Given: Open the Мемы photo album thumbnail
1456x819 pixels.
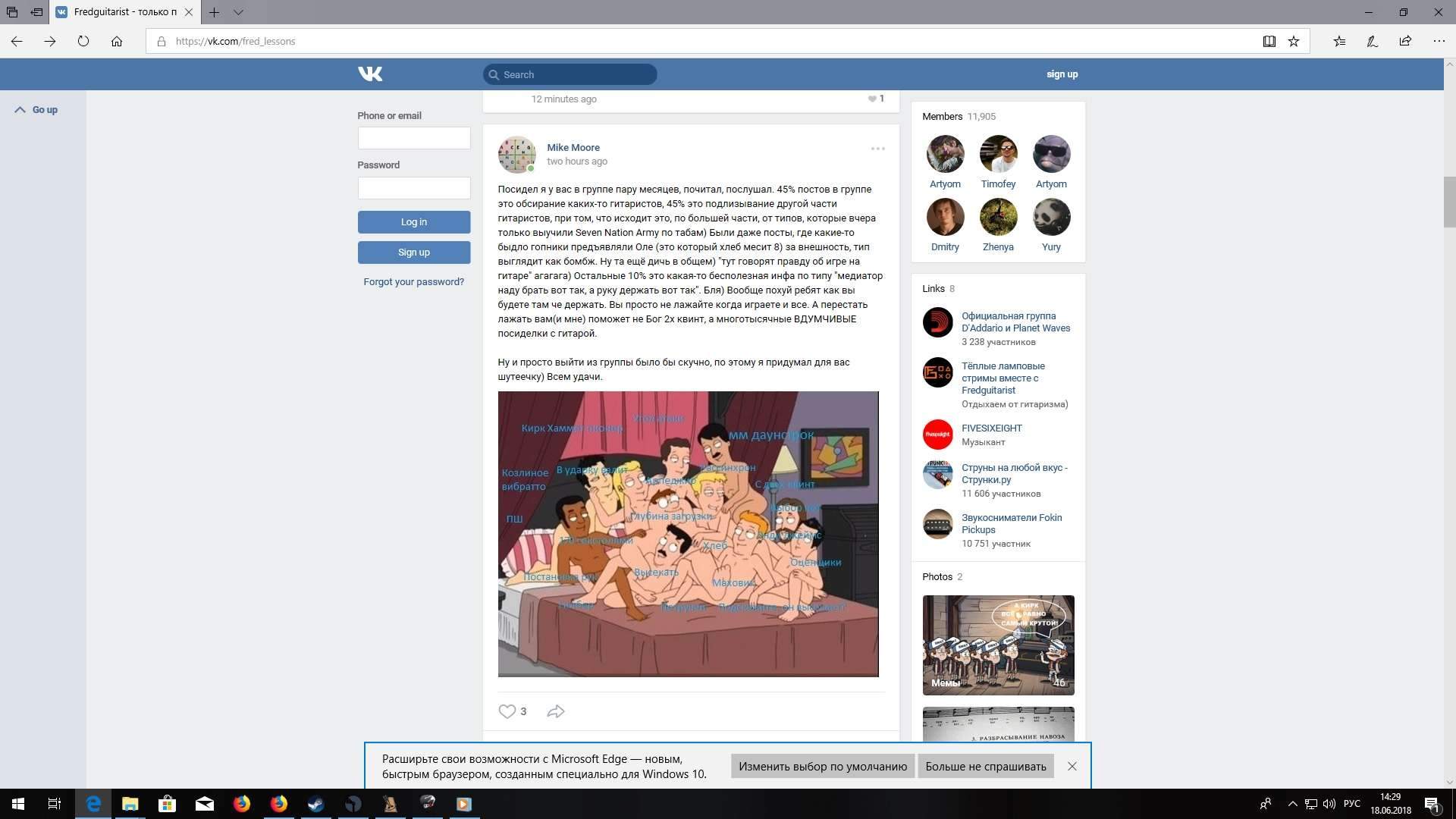Looking at the screenshot, I should coord(998,645).
